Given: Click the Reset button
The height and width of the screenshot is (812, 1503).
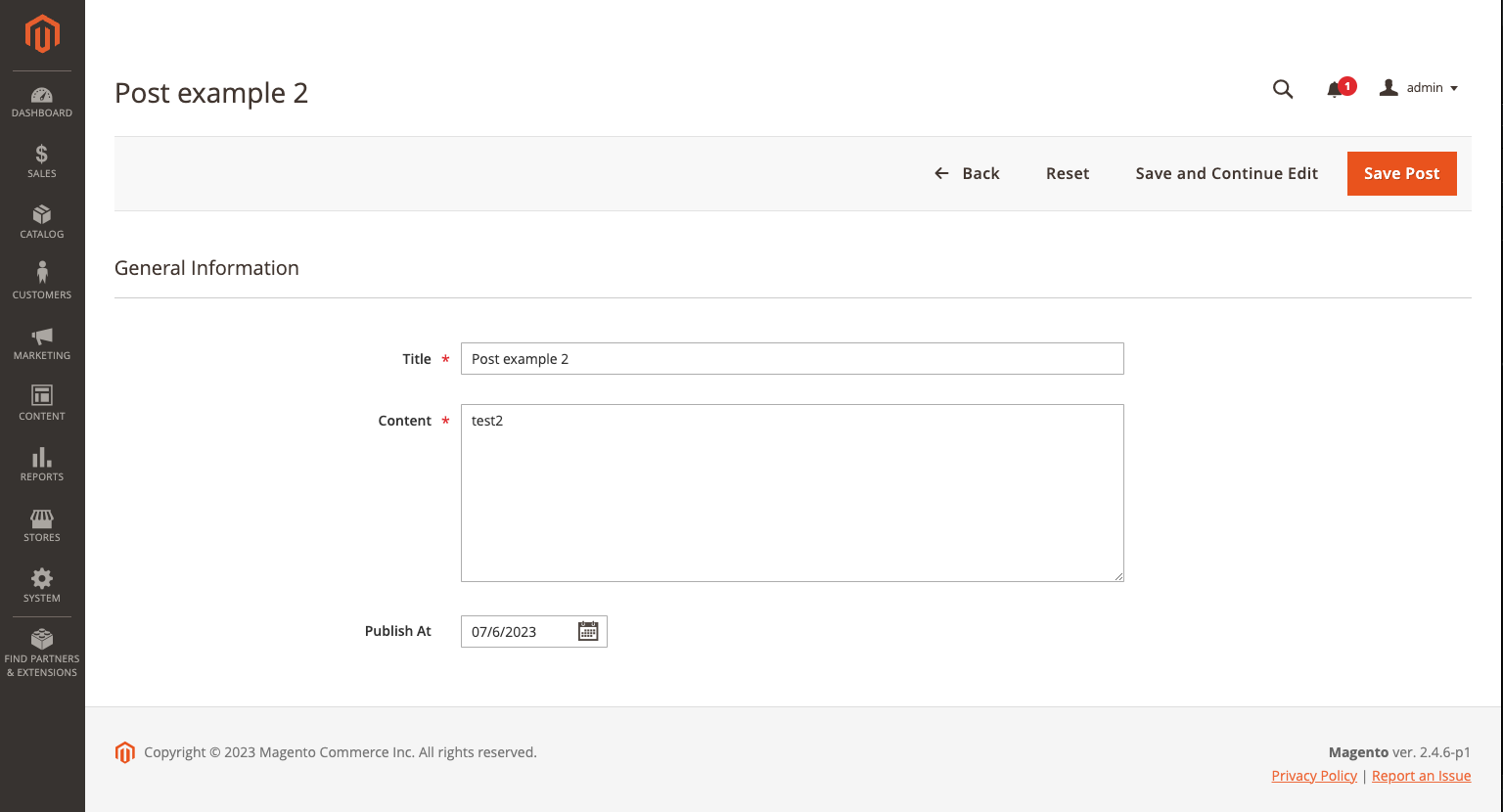Looking at the screenshot, I should point(1067,173).
